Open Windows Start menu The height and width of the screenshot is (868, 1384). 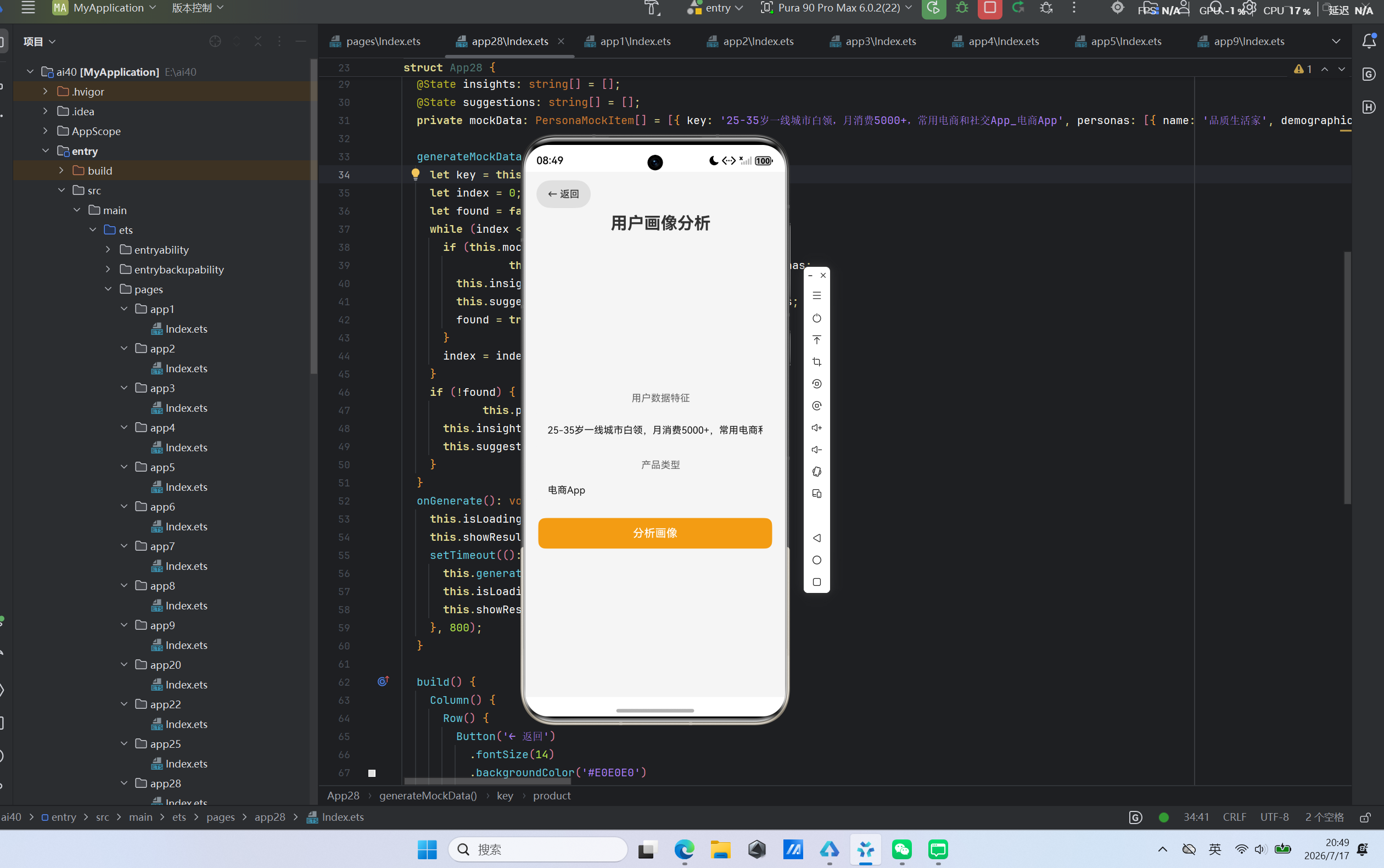(427, 849)
